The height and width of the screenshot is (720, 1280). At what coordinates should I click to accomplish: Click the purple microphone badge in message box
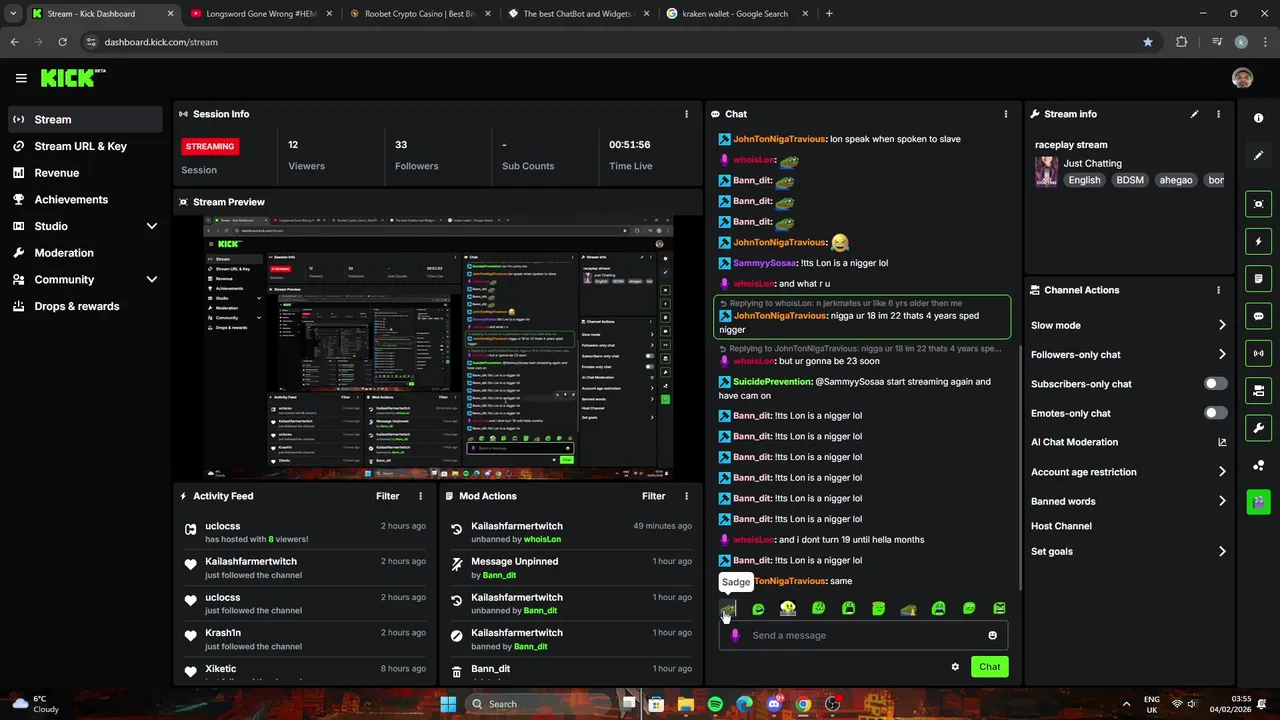click(x=735, y=635)
